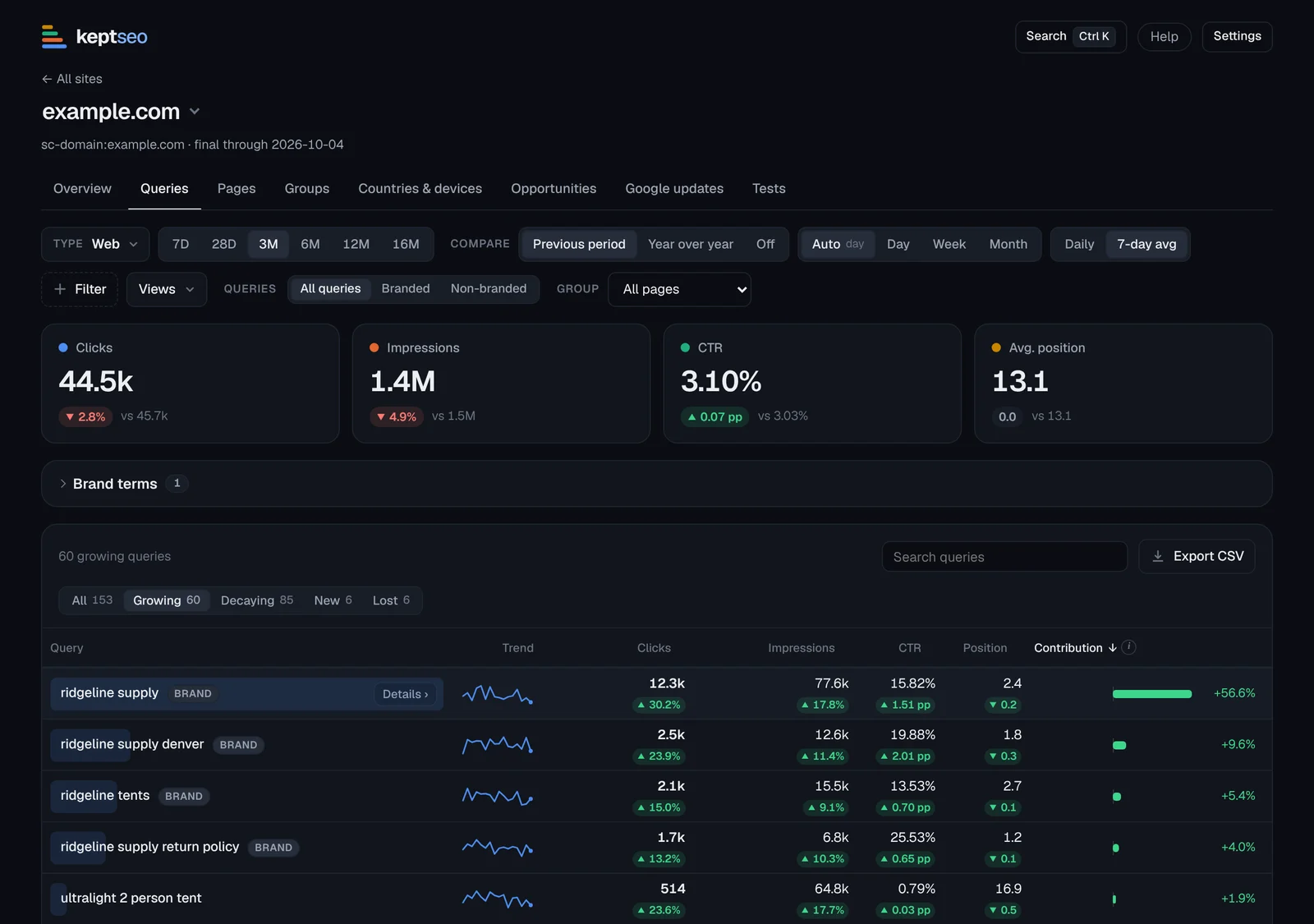
Task: Select the Branded queries filter
Action: [x=406, y=288]
